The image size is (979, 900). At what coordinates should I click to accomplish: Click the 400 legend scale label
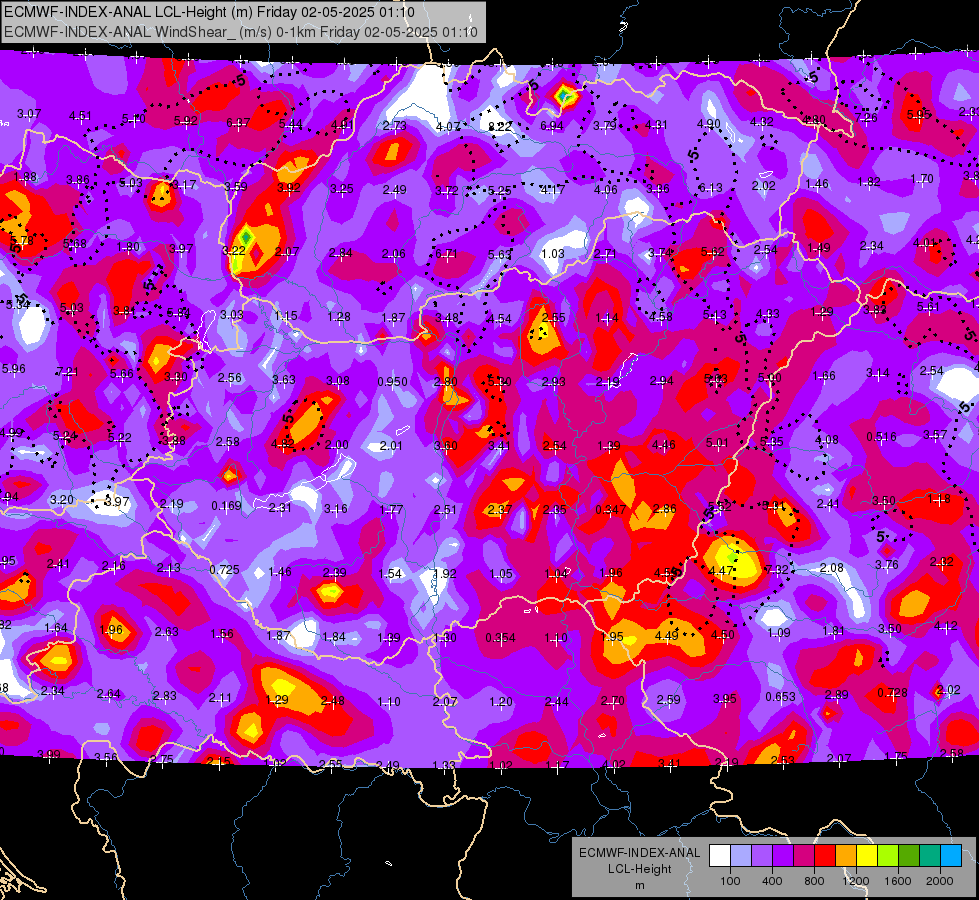tap(772, 881)
